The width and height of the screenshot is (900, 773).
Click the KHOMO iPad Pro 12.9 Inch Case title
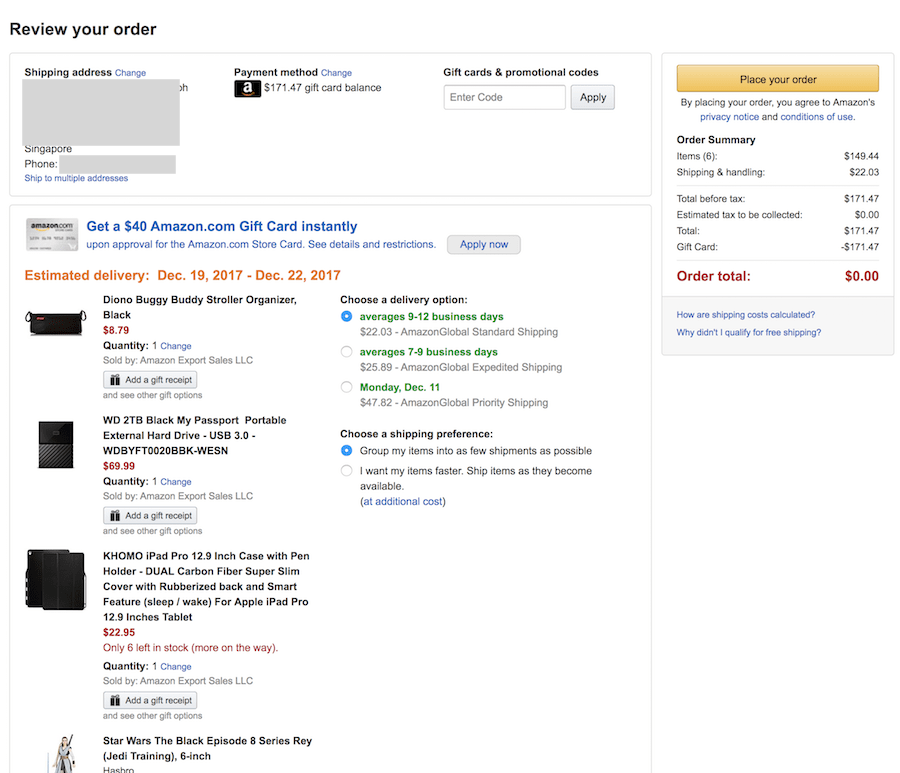[206, 586]
